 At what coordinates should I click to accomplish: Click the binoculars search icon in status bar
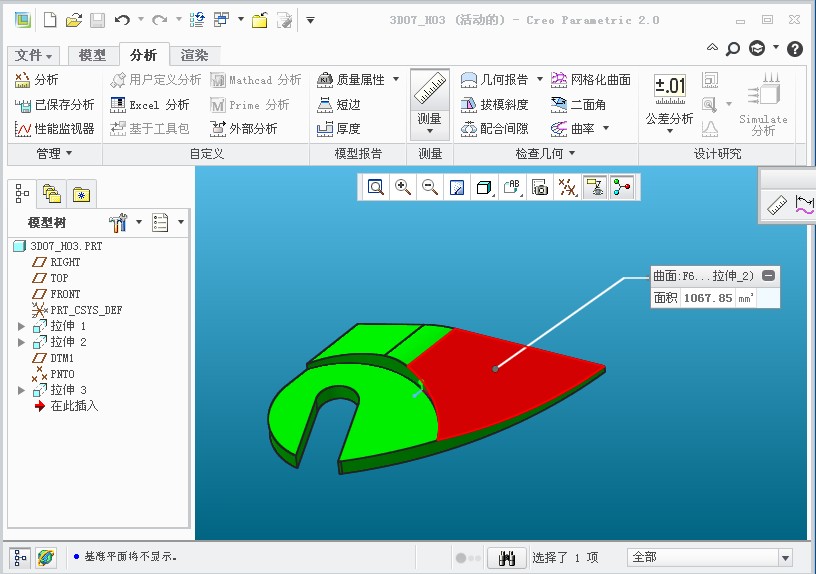click(507, 558)
